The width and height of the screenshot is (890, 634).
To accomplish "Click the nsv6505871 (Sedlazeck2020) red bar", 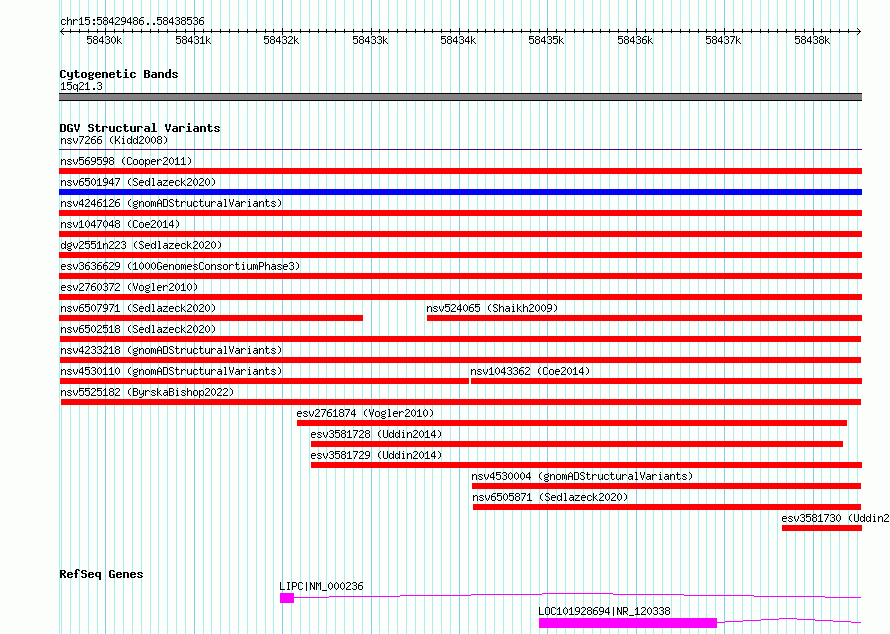I will (667, 507).
